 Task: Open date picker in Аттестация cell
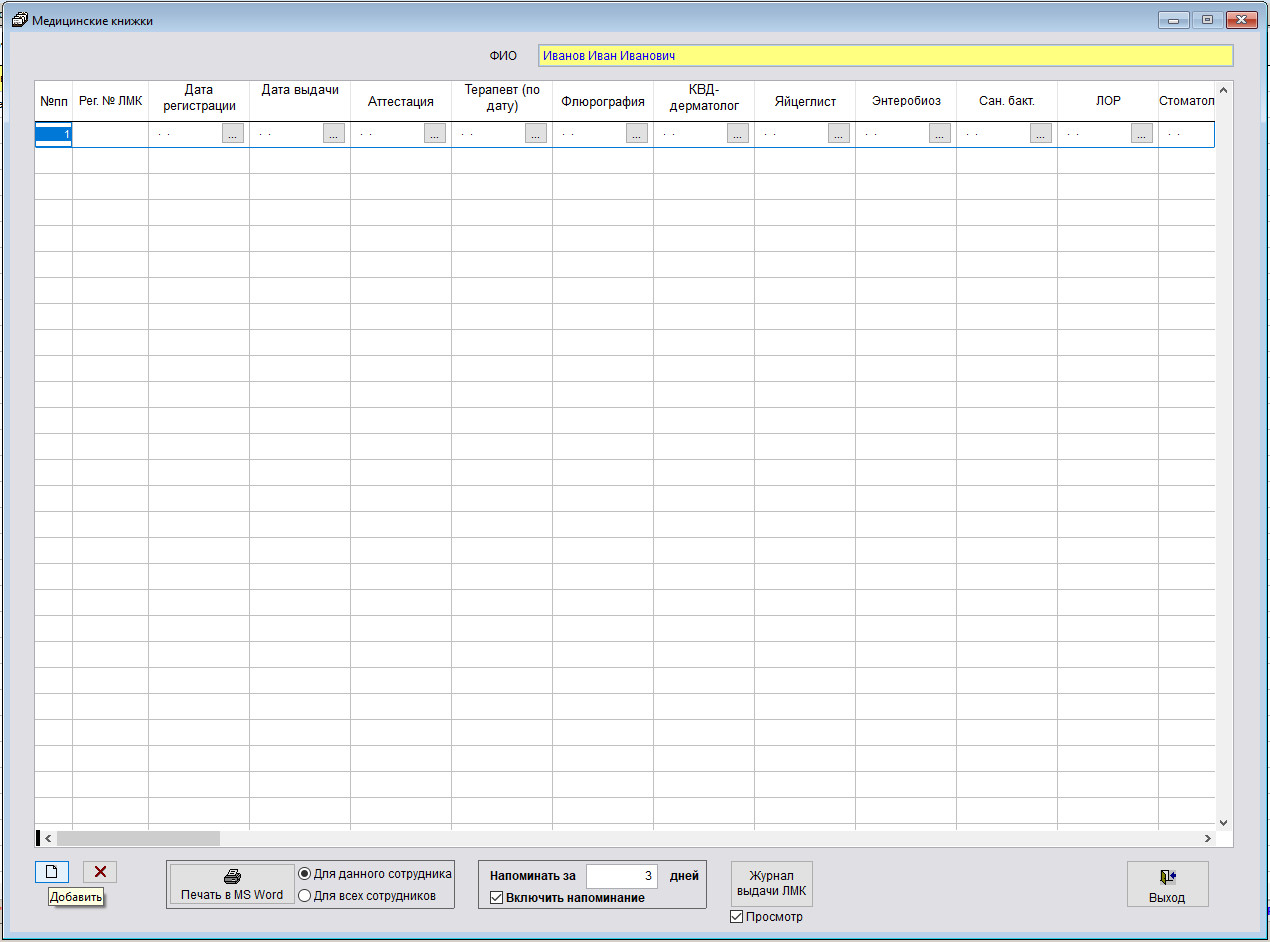click(435, 134)
